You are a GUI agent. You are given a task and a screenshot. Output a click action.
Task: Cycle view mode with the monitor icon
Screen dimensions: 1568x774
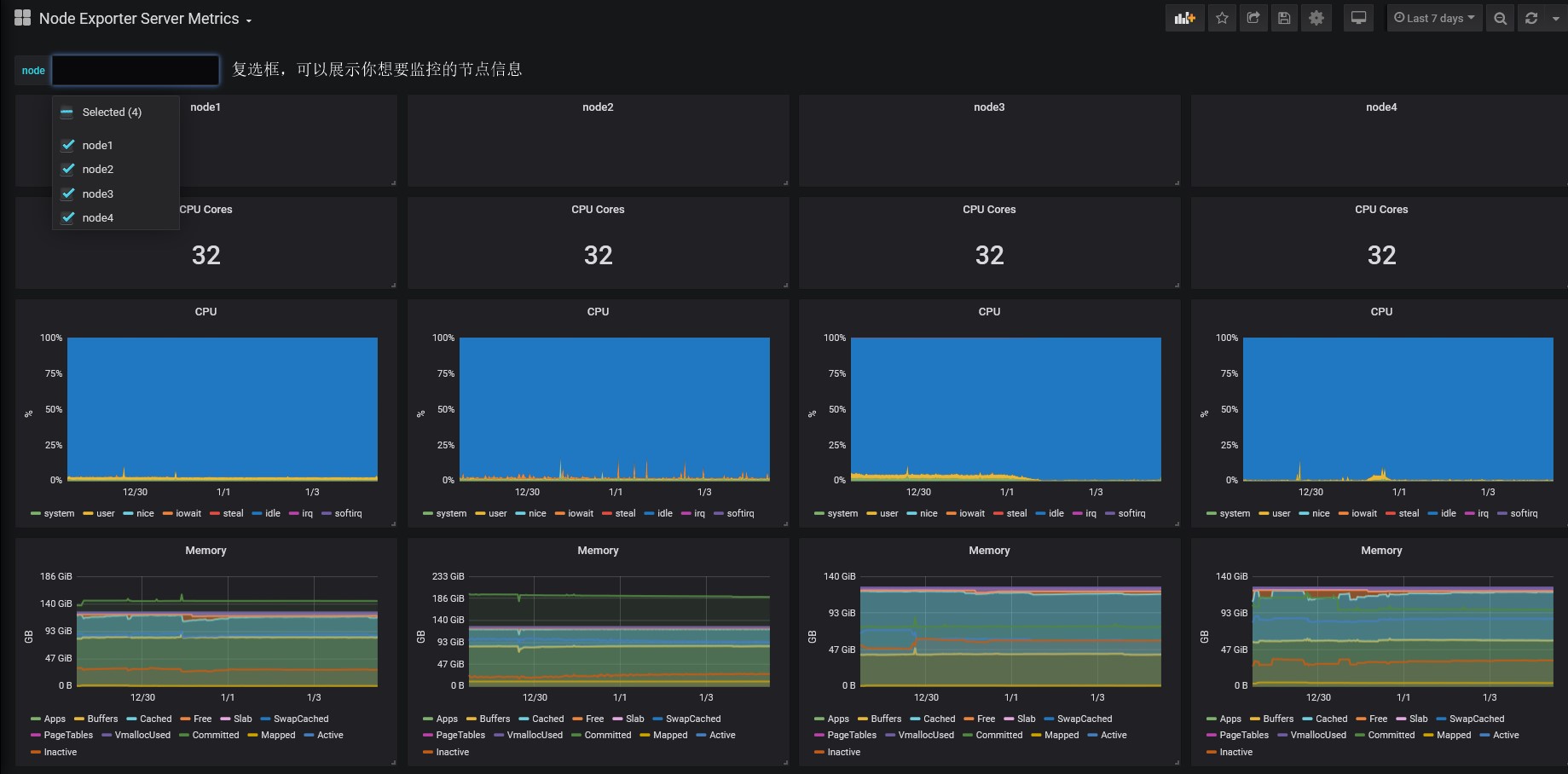tap(1359, 18)
